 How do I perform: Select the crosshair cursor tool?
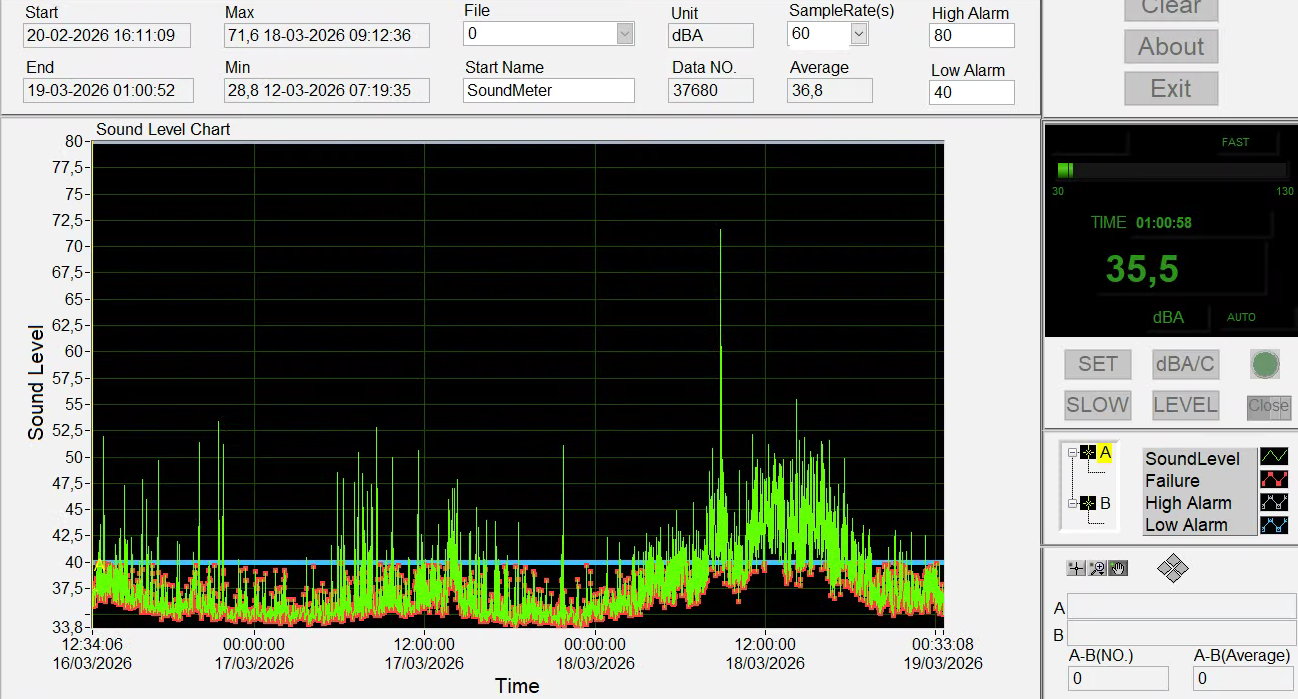tap(1076, 568)
